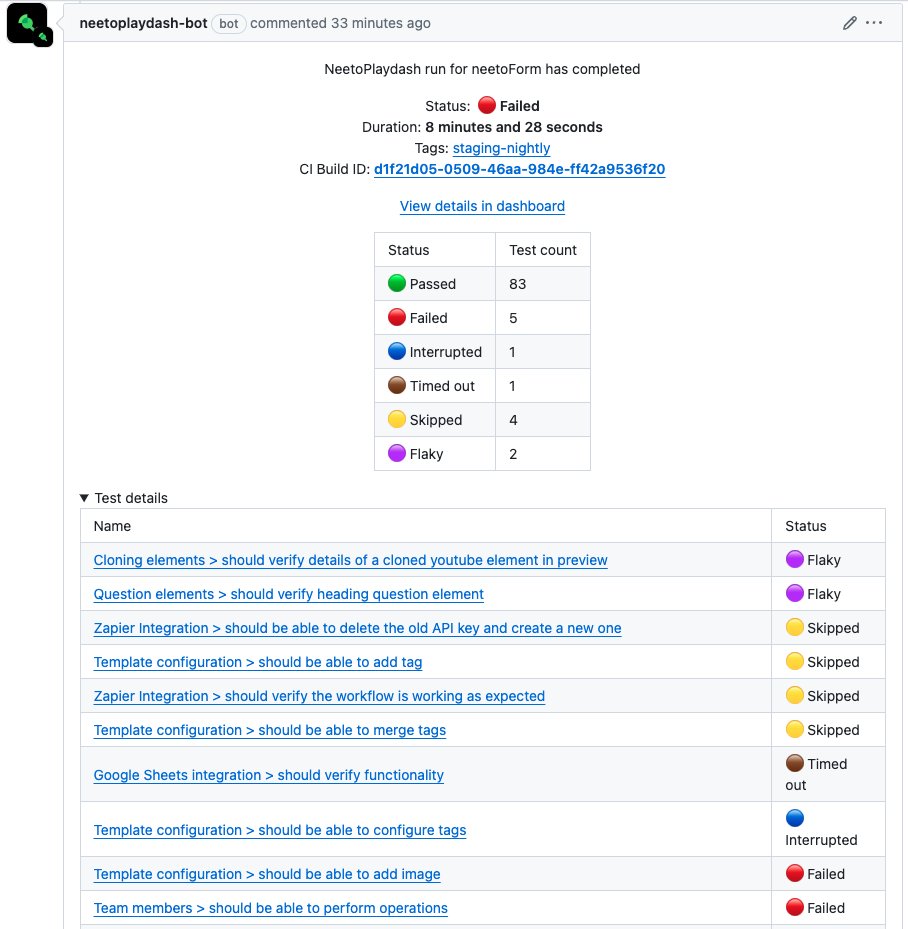Screen dimensions: 908x929
Task: Click Skipped circle in delete old API key row
Action: (x=794, y=627)
